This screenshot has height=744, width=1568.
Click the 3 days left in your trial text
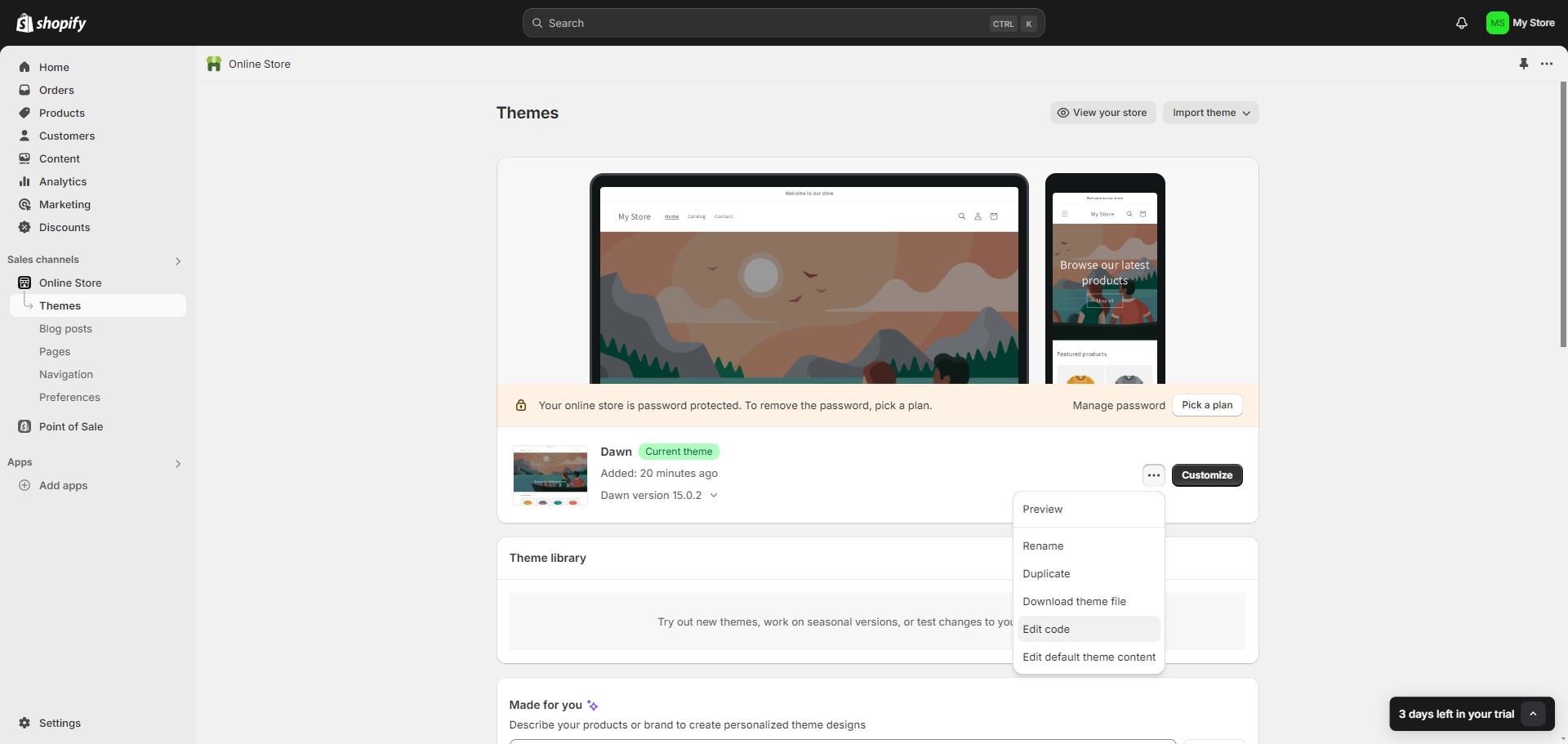1456,714
